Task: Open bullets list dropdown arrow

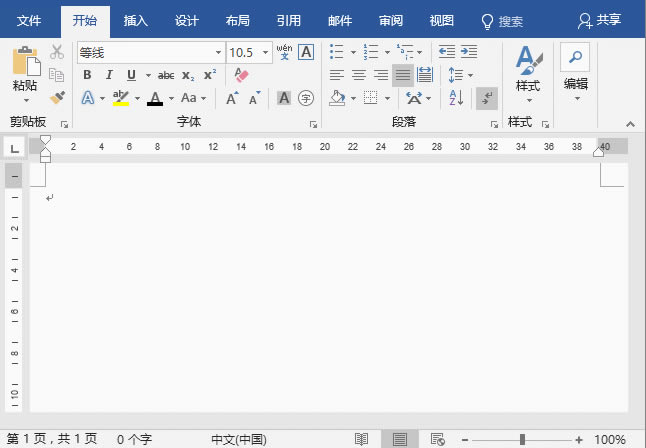Action: (x=353, y=52)
